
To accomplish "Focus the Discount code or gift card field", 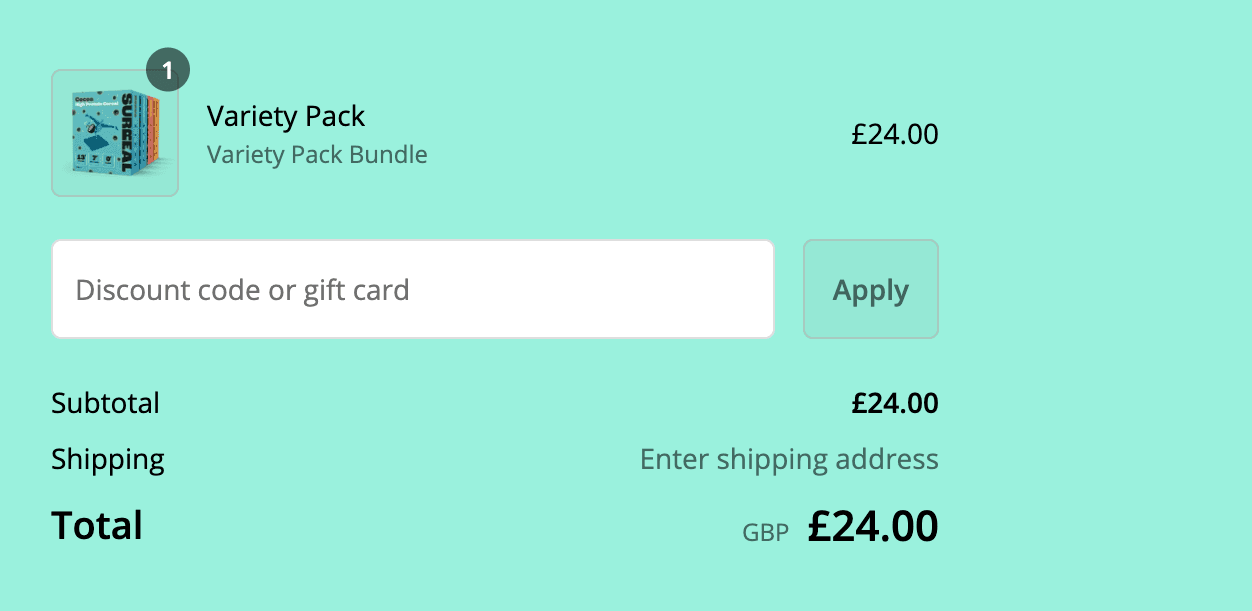I will coord(413,290).
